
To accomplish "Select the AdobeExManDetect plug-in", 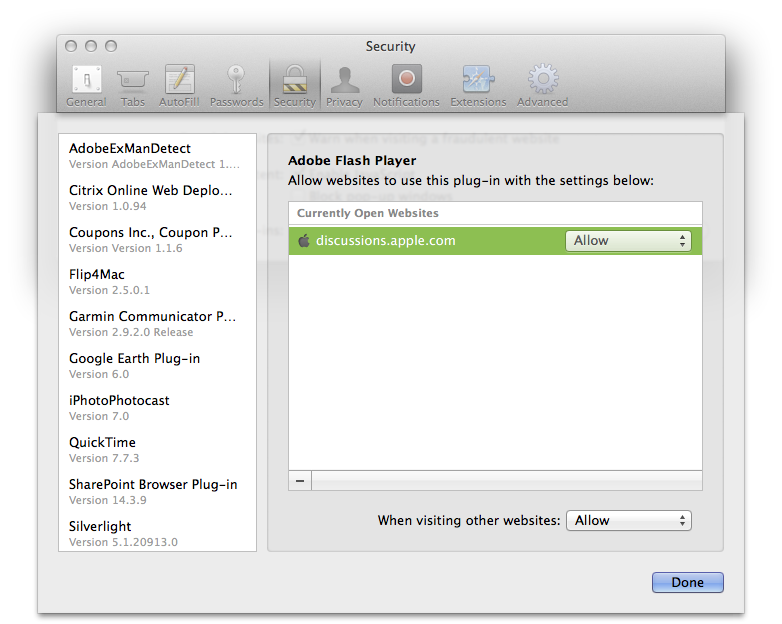I will pos(158,156).
